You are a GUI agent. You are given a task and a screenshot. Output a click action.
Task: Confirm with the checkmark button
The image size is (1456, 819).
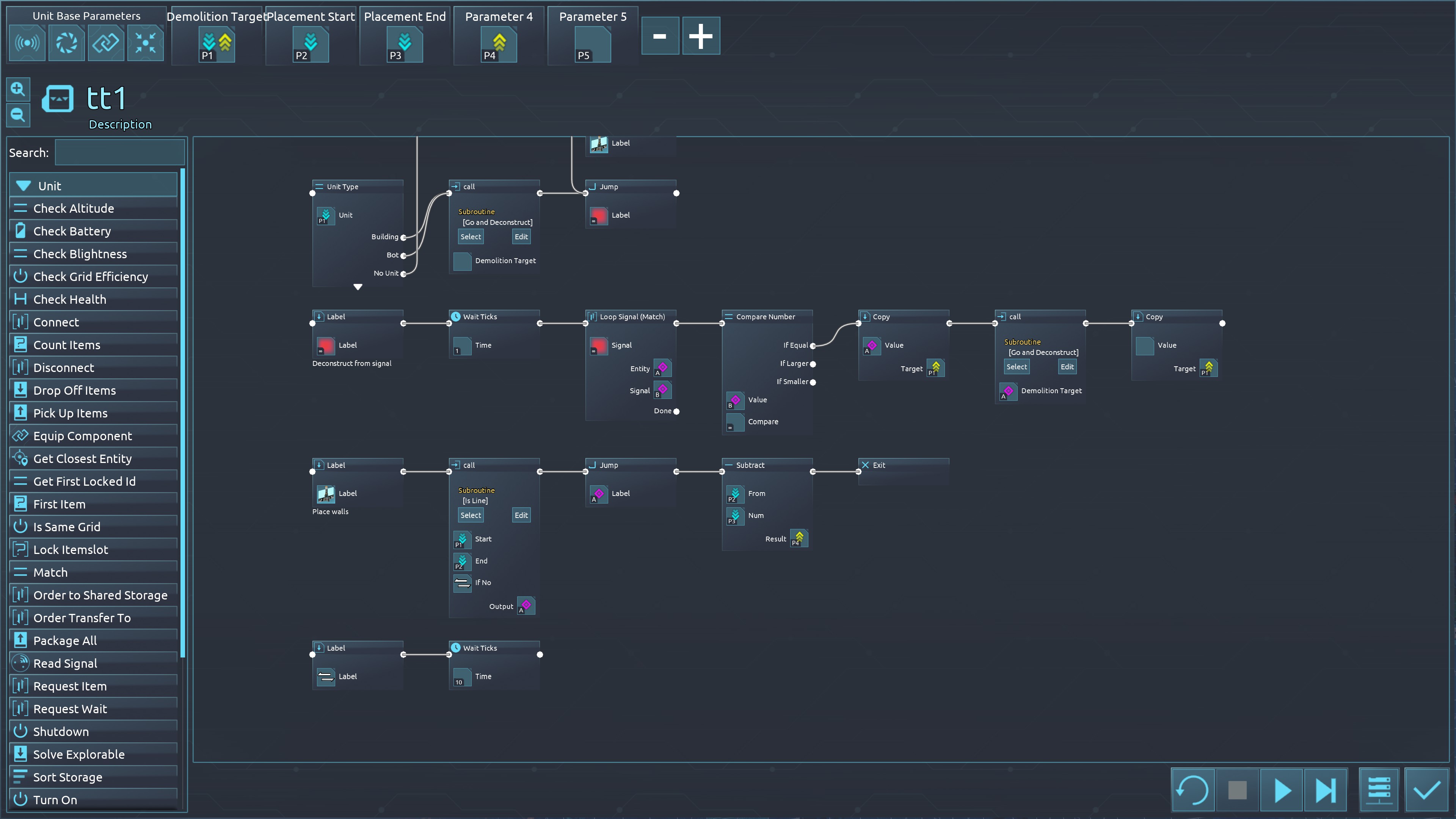click(x=1426, y=789)
